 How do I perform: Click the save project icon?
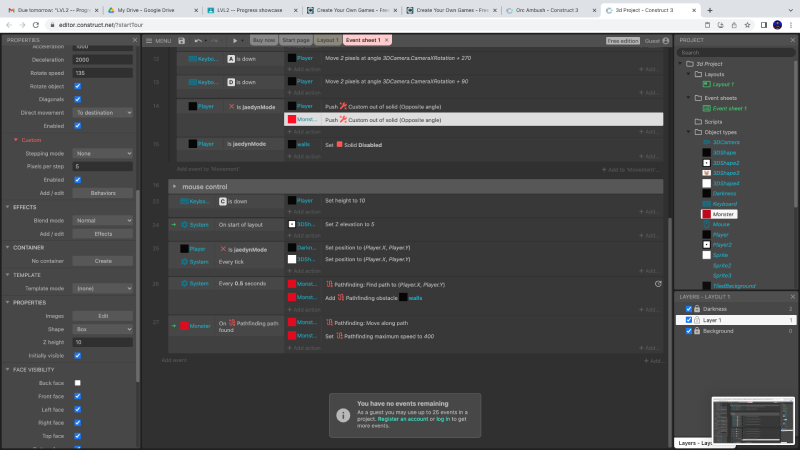tap(181, 40)
